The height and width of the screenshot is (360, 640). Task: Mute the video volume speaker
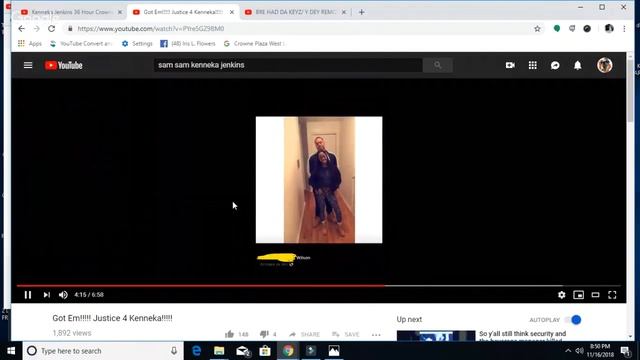coord(63,295)
